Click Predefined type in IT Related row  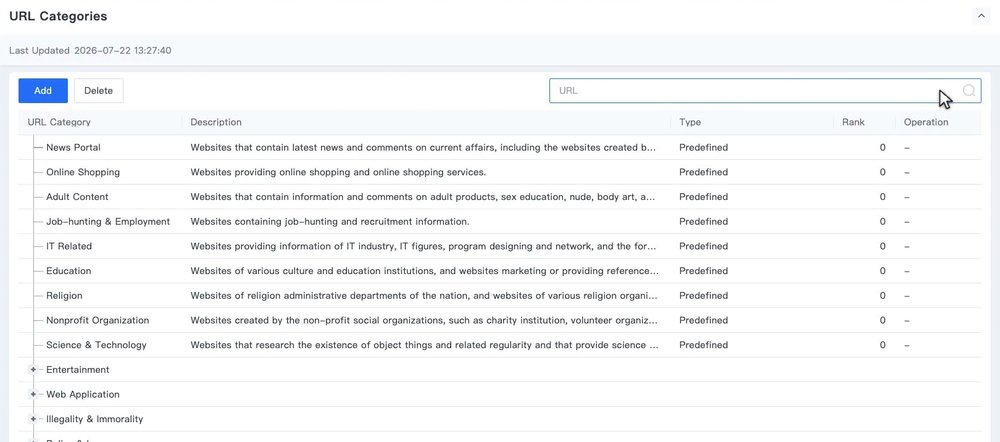click(x=703, y=246)
